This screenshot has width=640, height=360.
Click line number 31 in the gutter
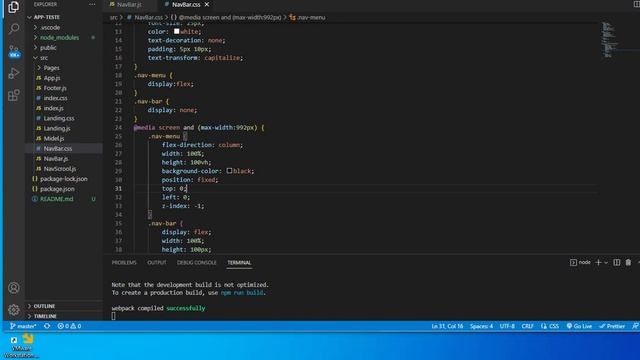tap(118, 189)
